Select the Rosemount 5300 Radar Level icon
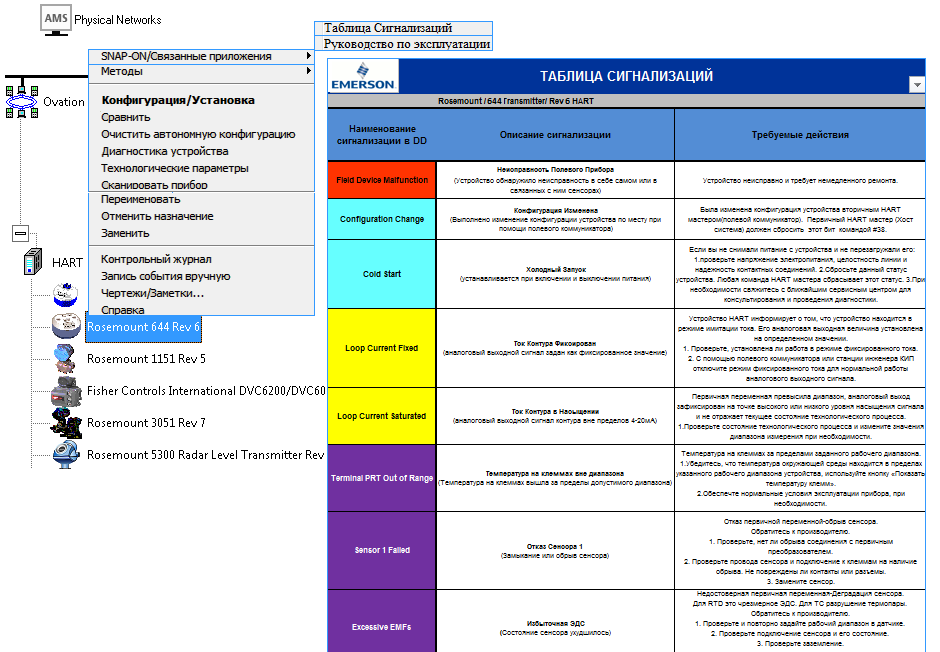This screenshot has height=652, width=940. [x=65, y=455]
